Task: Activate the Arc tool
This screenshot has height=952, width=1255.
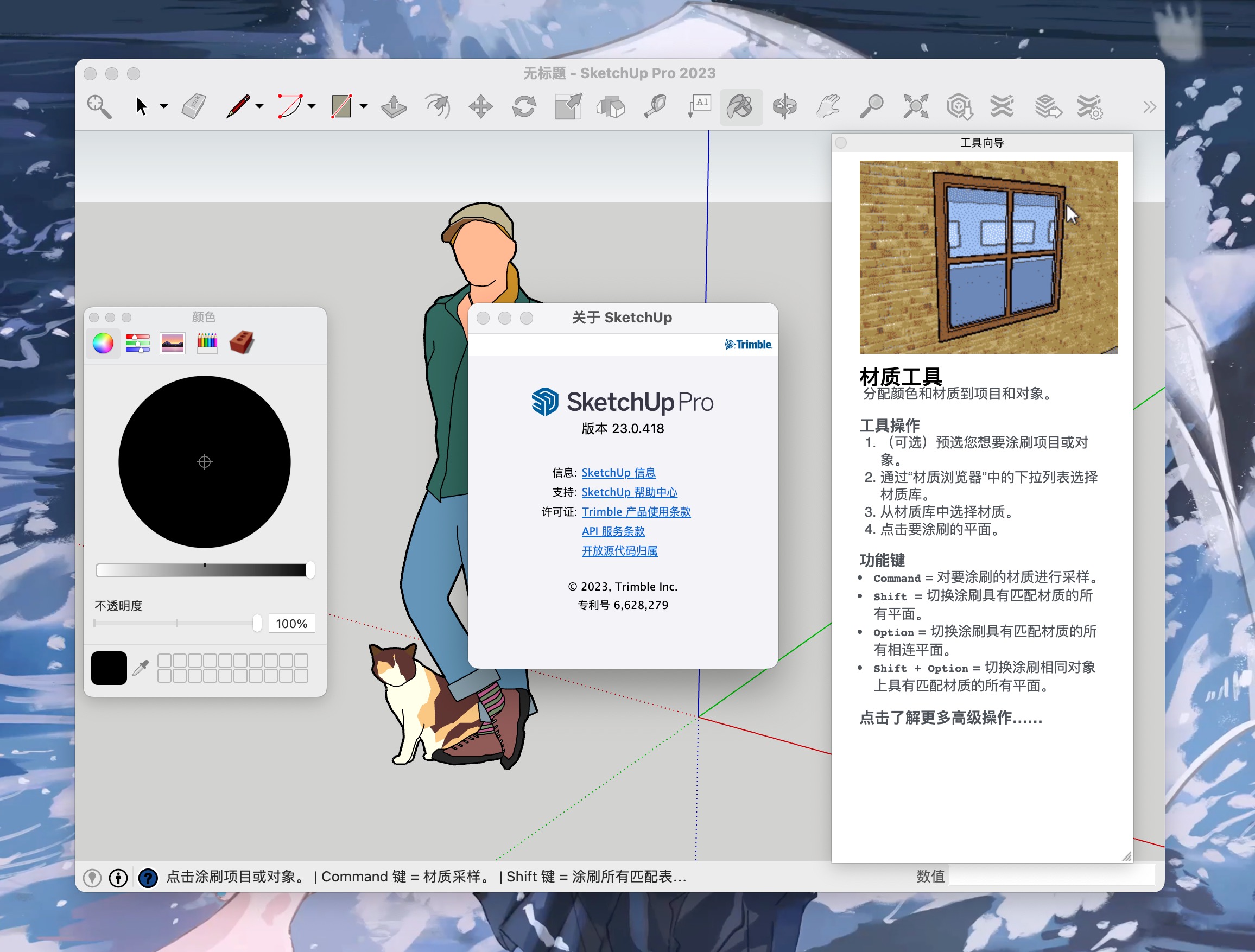Action: pos(290,107)
